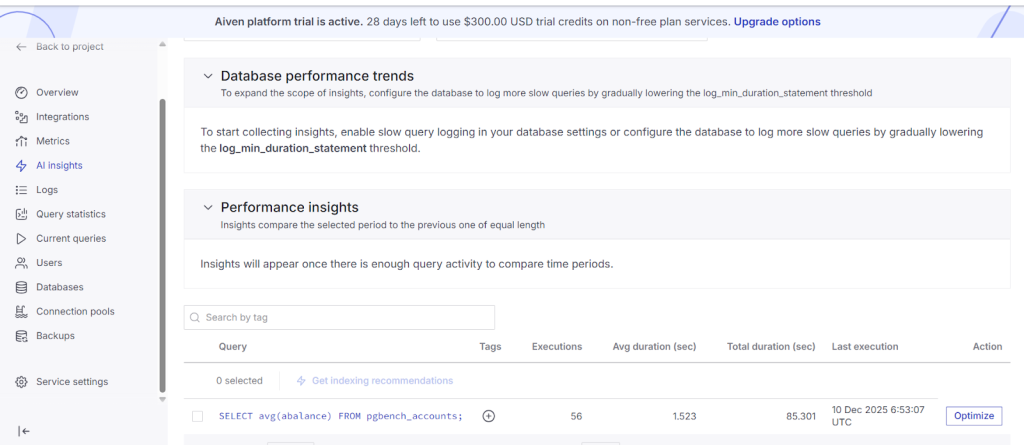Open the Connection pools menu item
The height and width of the screenshot is (445, 1024).
click(75, 312)
